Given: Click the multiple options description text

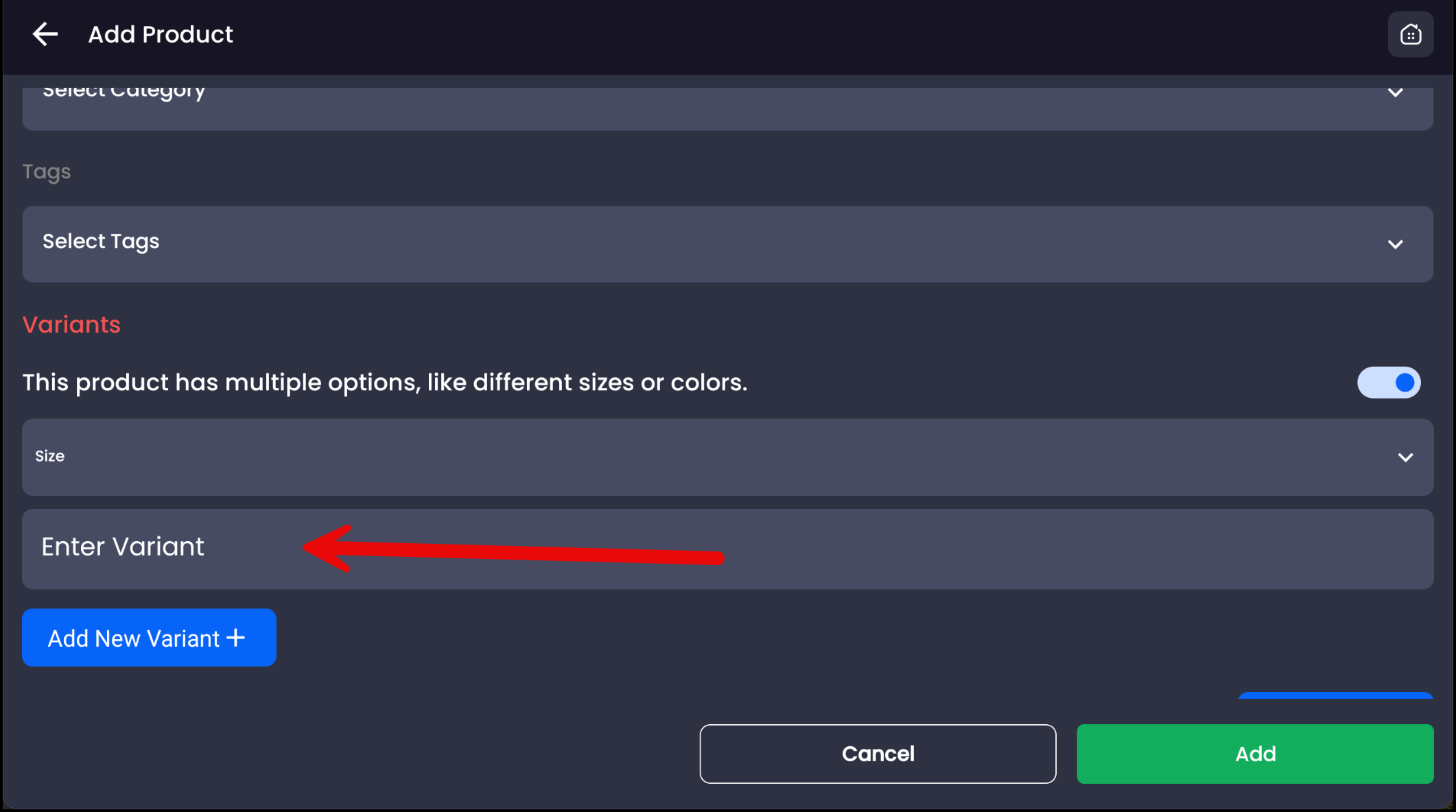Looking at the screenshot, I should tap(384, 383).
